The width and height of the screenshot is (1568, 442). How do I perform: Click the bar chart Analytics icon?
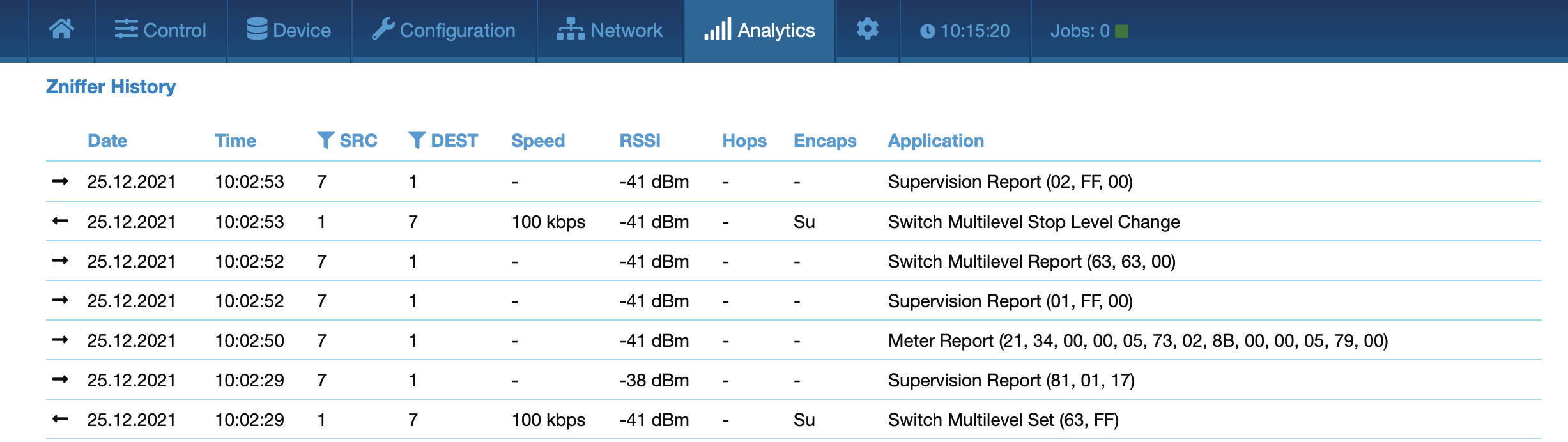click(x=717, y=29)
